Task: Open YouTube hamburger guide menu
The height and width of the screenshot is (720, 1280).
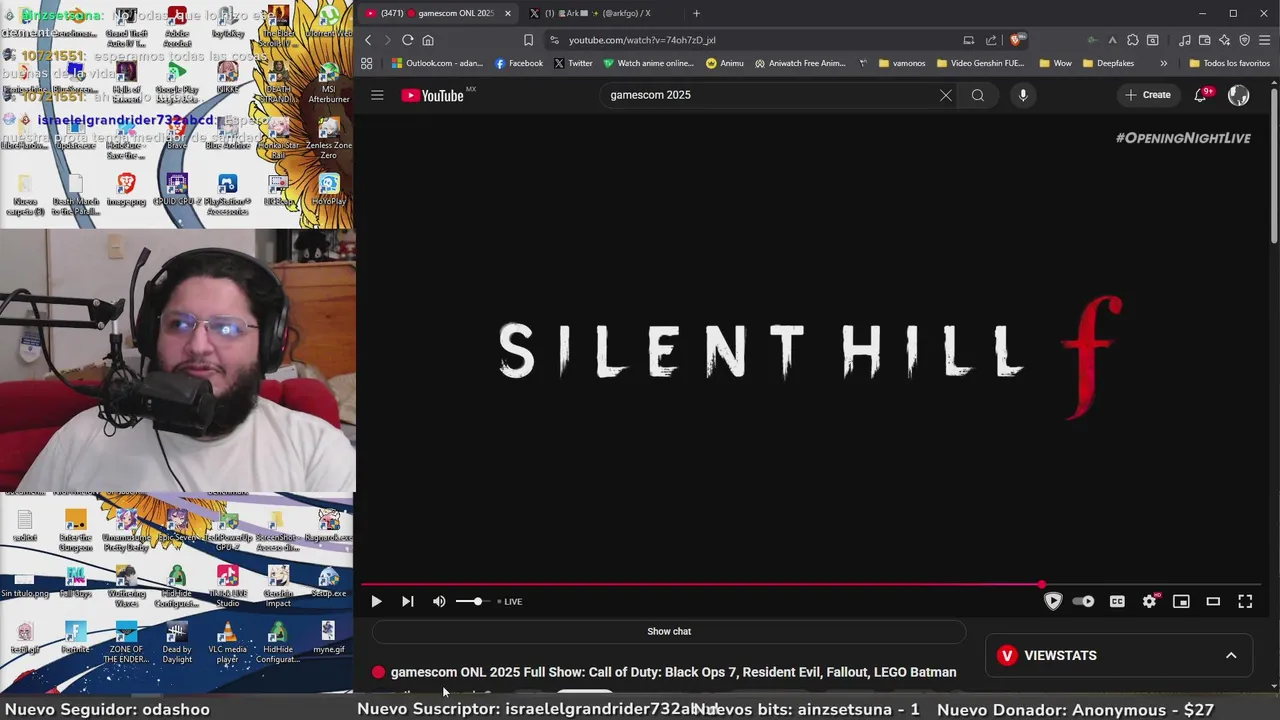Action: 377,95
